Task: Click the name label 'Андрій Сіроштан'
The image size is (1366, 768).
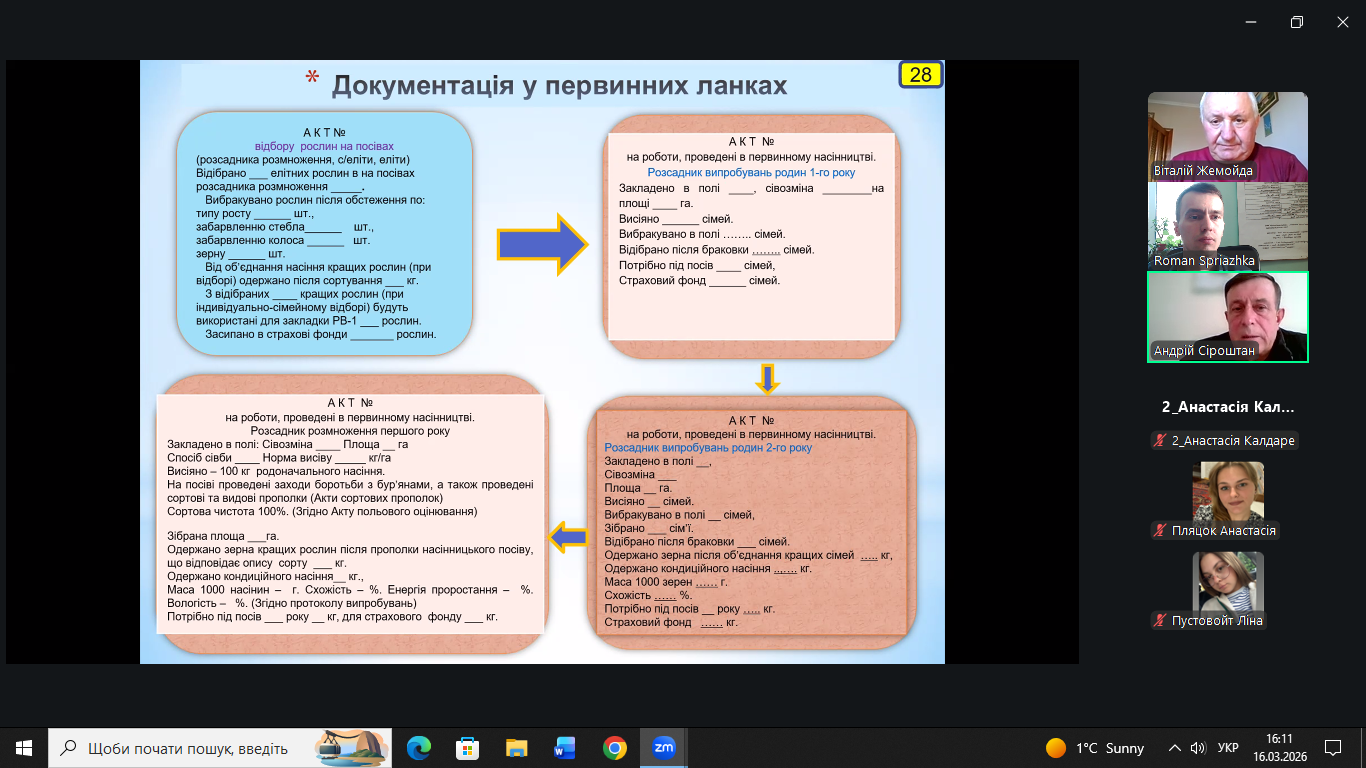Action: pos(1203,351)
